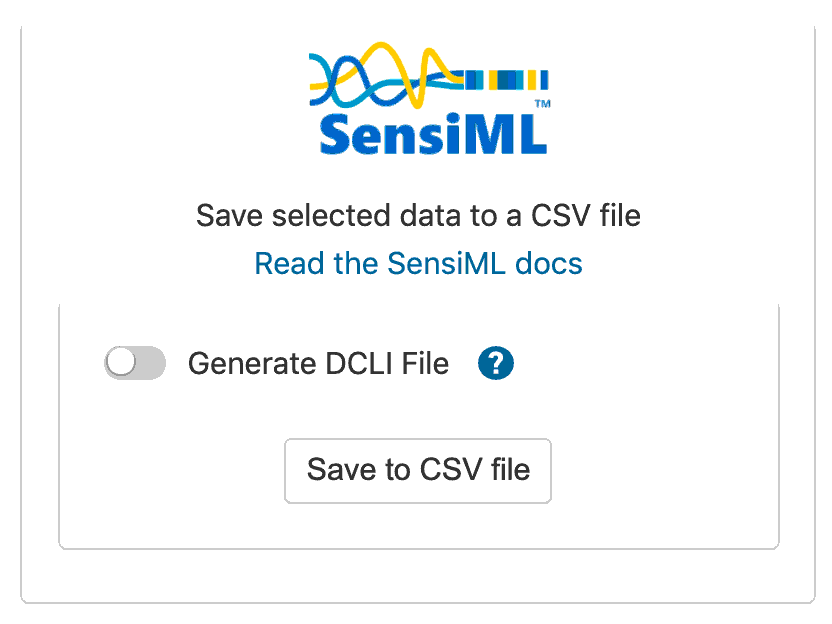This screenshot has width=832, height=624.
Task: Enable the Generate DCLI File toggle
Action: pos(135,364)
